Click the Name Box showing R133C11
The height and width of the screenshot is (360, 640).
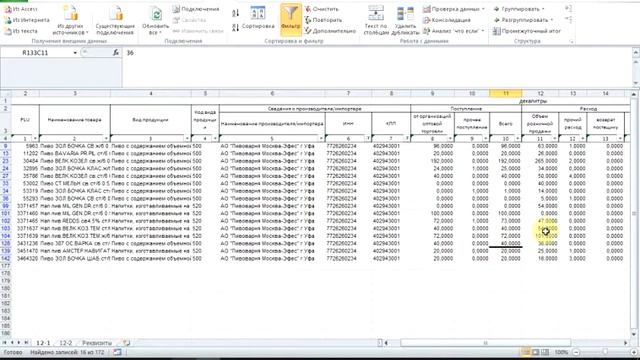pos(36,53)
